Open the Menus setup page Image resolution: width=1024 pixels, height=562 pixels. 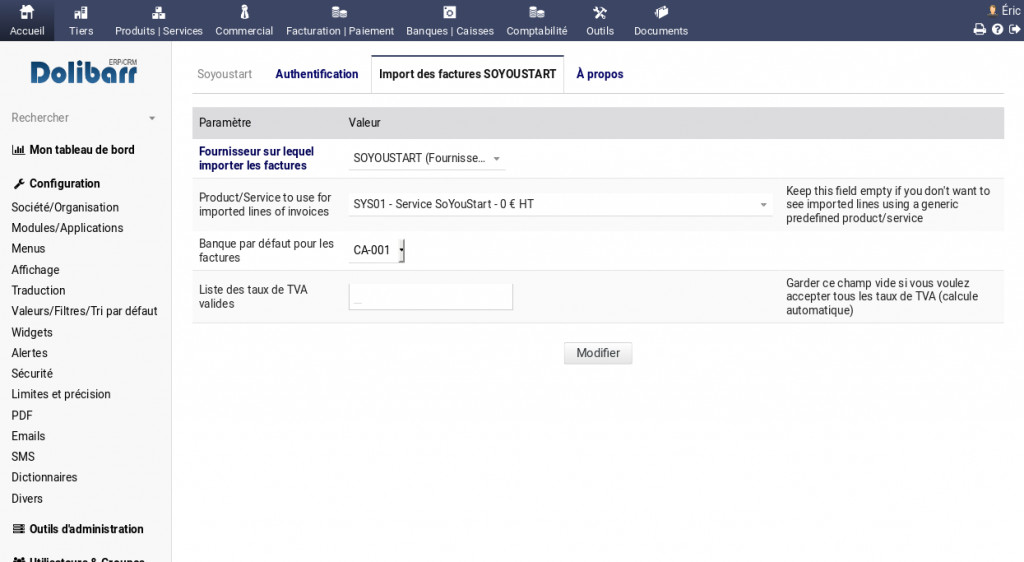[28, 249]
